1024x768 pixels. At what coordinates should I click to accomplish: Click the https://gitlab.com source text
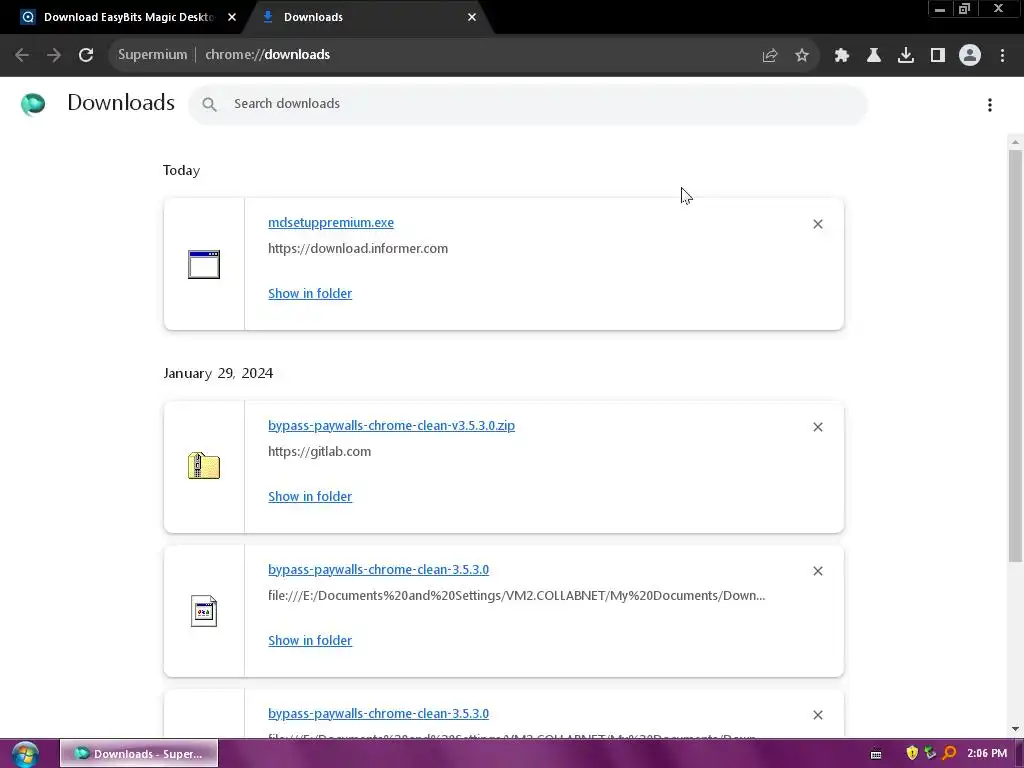click(x=319, y=451)
